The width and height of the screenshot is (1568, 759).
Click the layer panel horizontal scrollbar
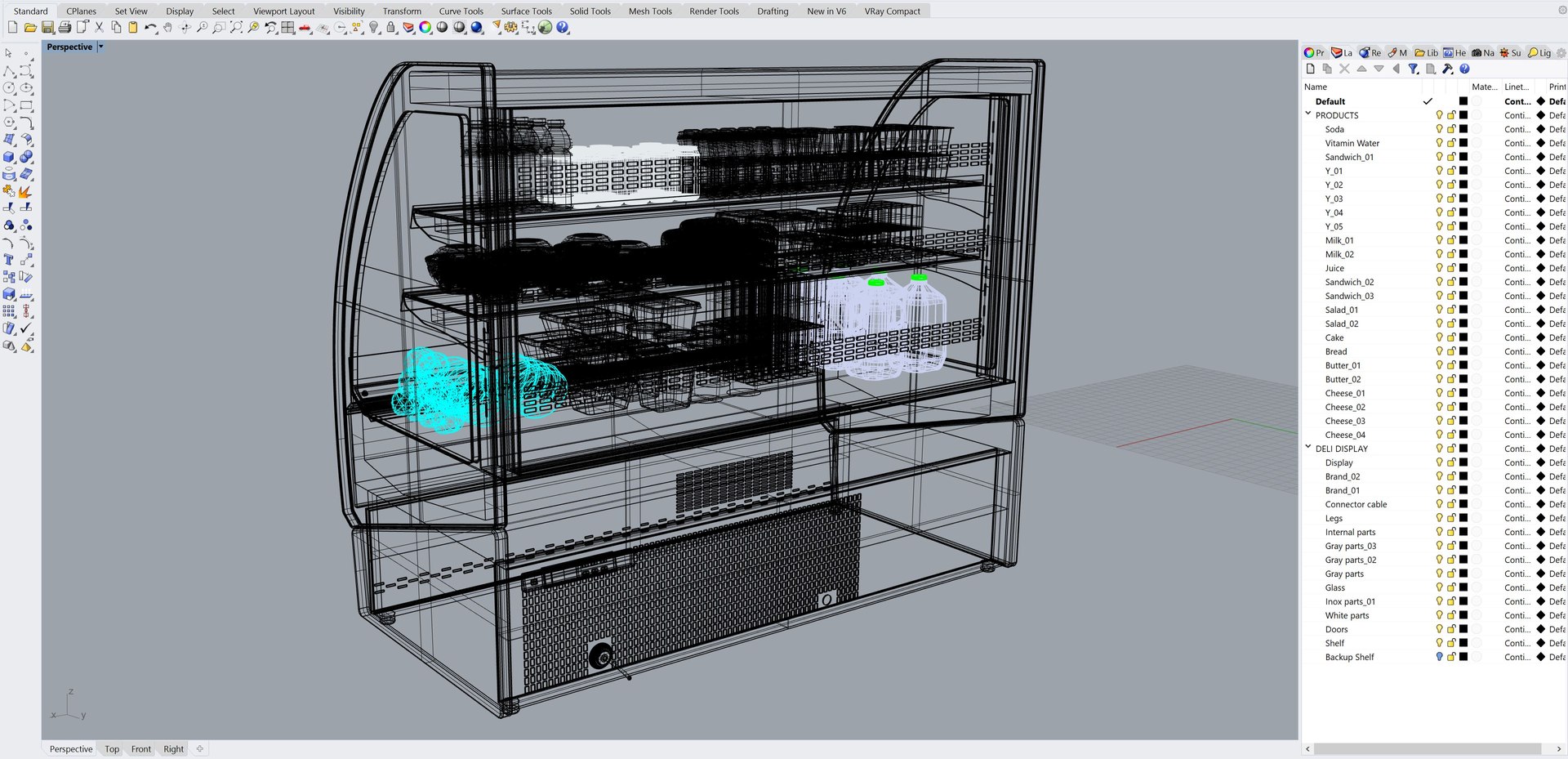(x=1428, y=748)
